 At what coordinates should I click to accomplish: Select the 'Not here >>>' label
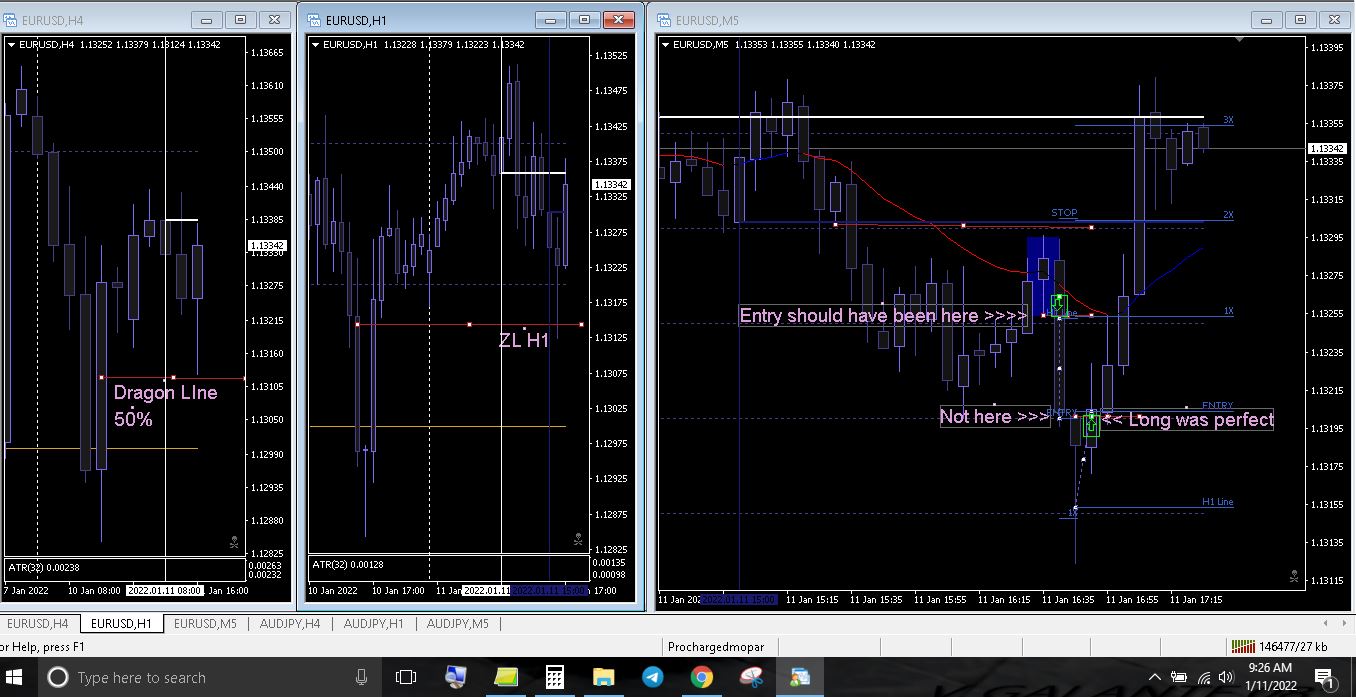click(x=994, y=416)
